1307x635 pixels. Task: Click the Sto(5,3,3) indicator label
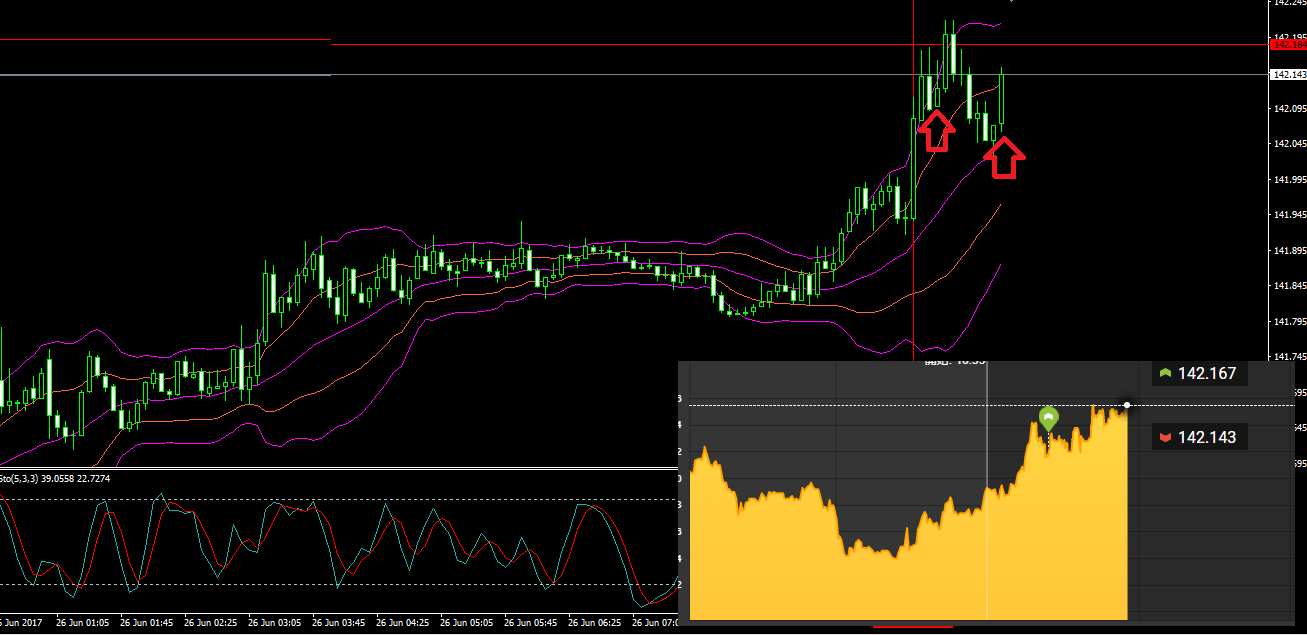tap(55, 479)
